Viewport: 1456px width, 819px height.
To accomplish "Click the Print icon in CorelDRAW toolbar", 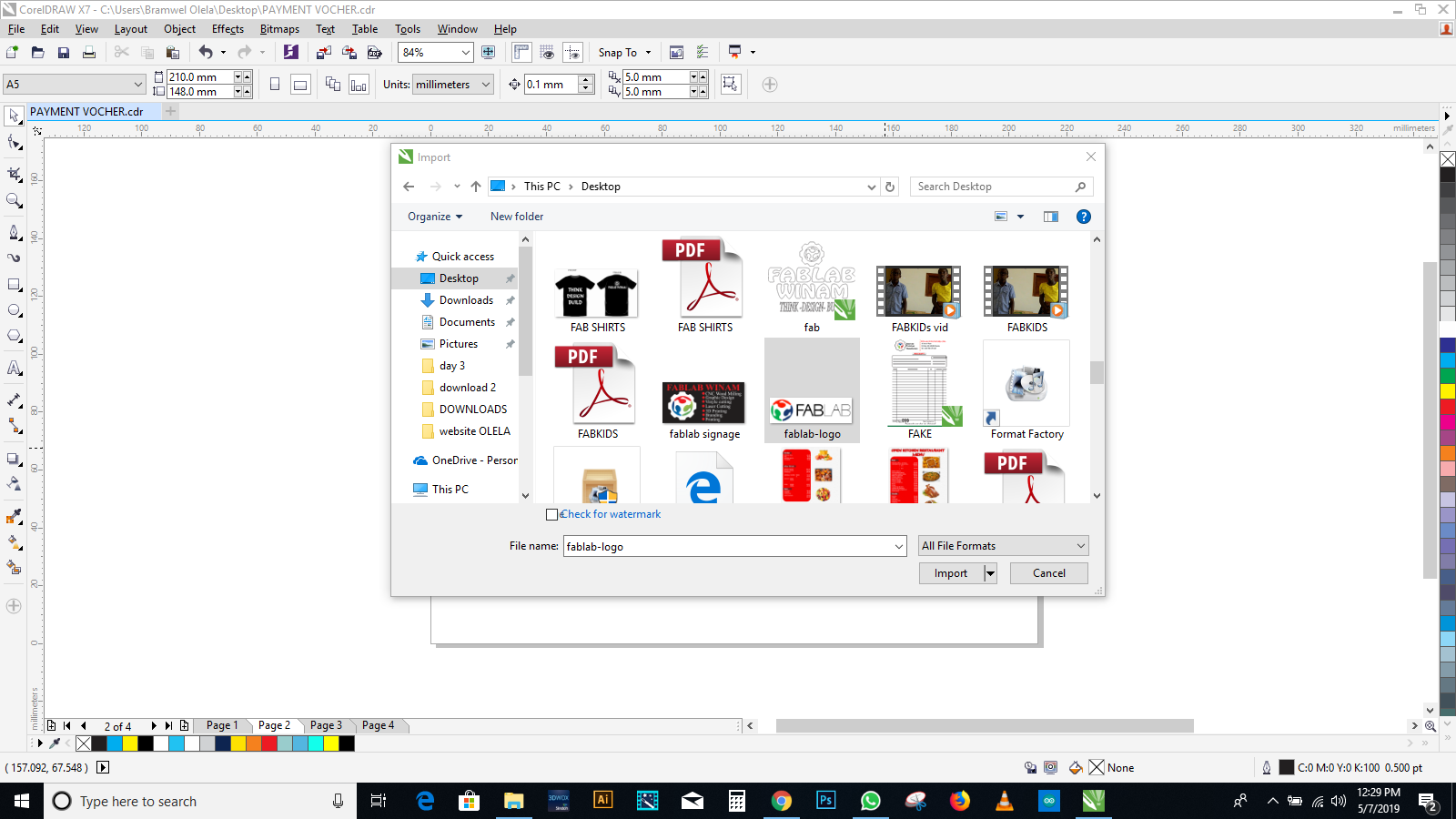I will point(89,53).
